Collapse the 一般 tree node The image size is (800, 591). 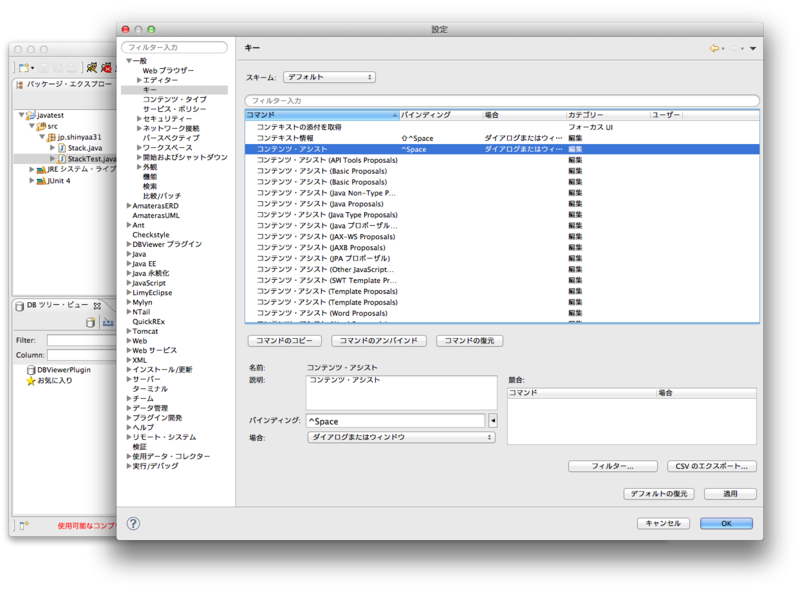click(x=129, y=61)
